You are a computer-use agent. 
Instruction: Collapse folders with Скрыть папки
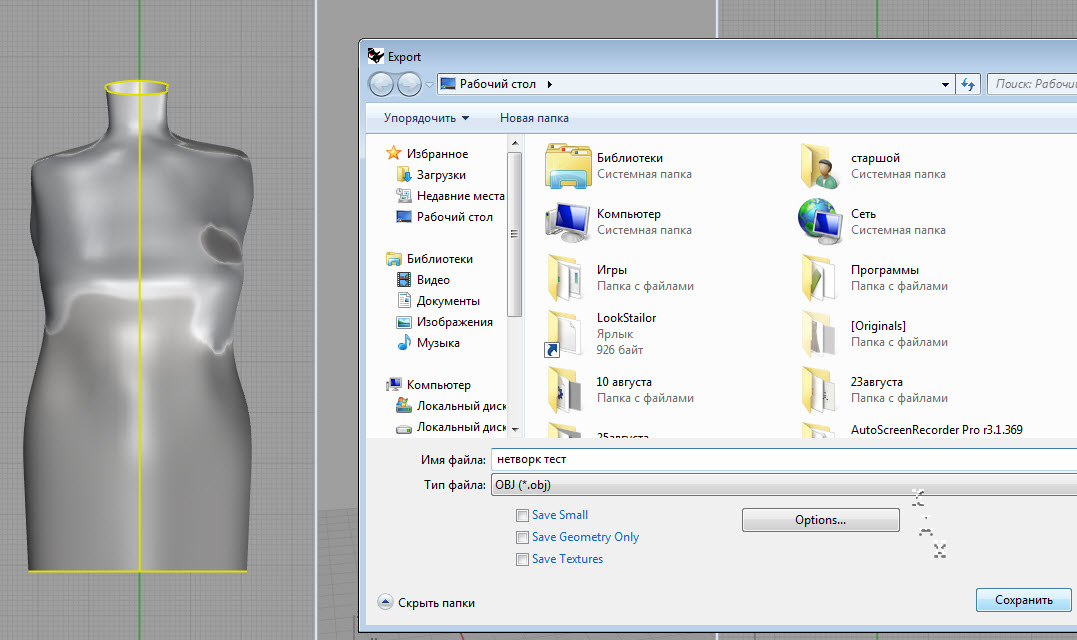(426, 603)
